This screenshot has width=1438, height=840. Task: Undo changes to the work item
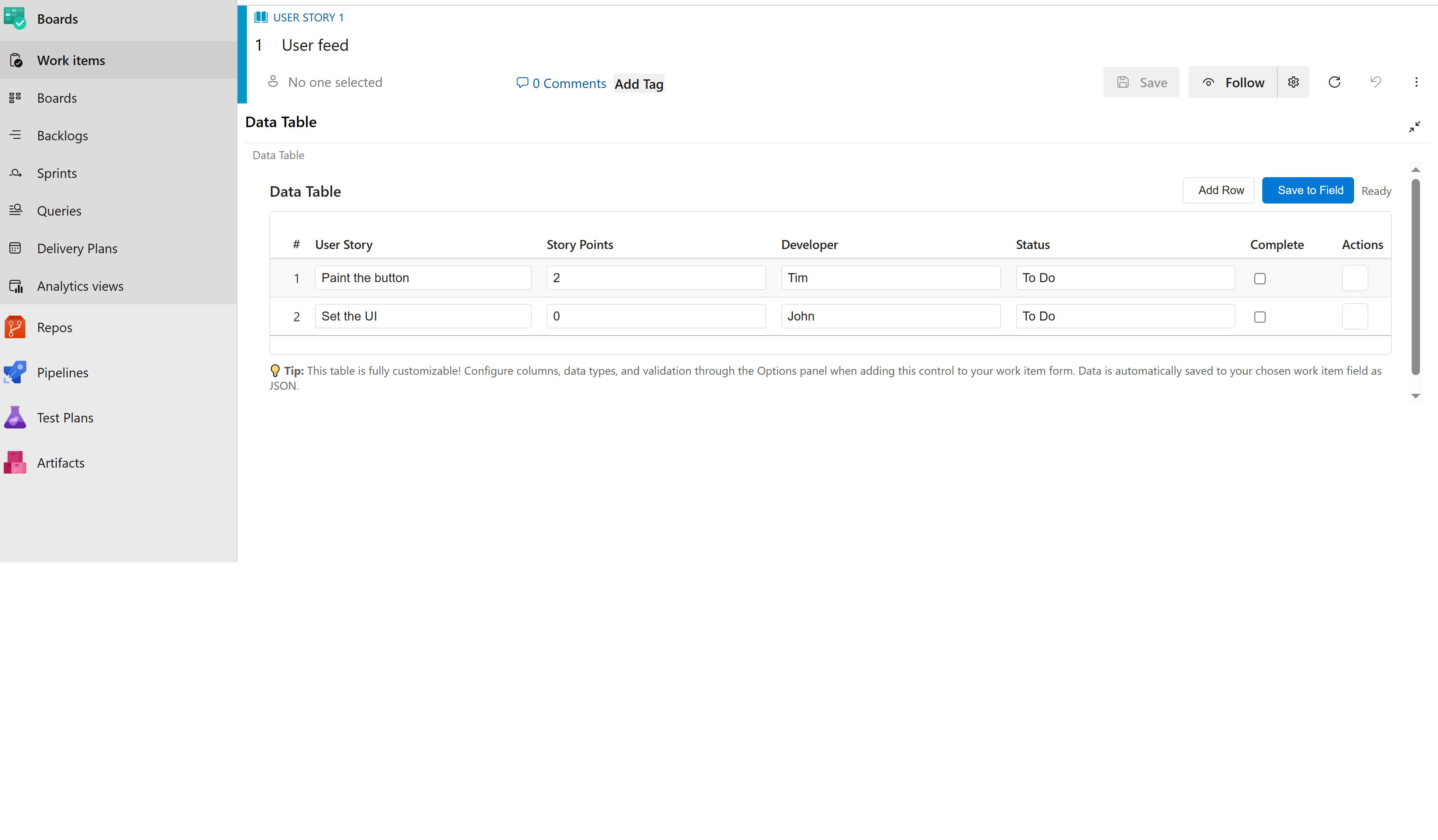[x=1376, y=82]
